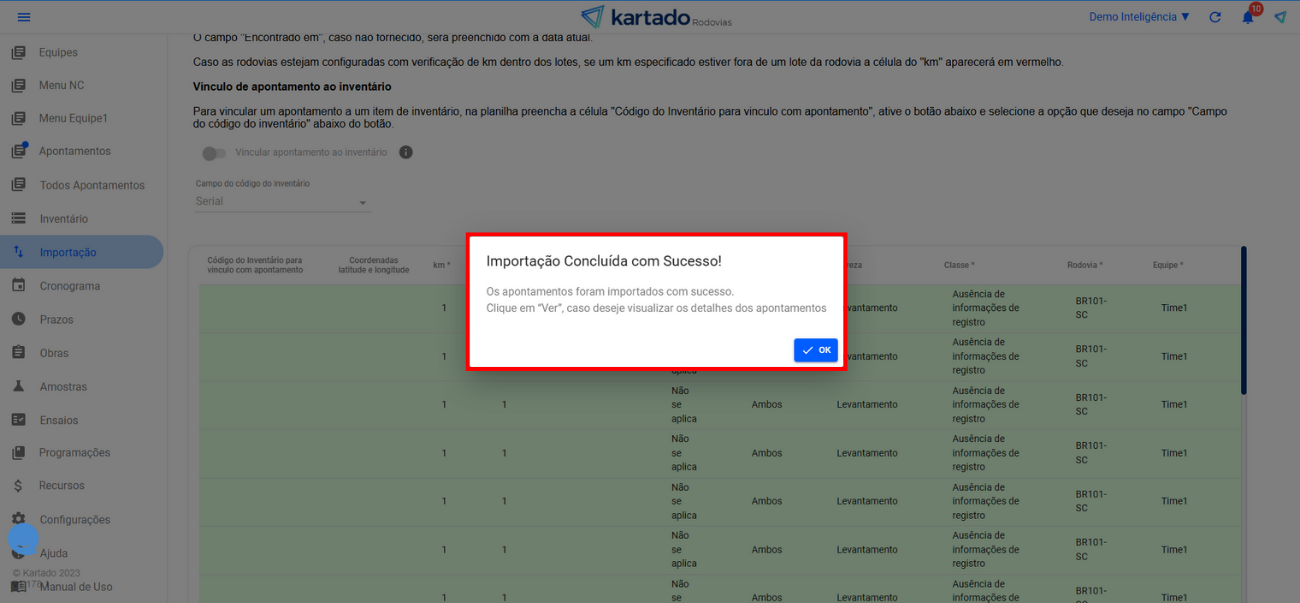
Task: Click the paper plane send icon
Action: pyautogui.click(x=1280, y=17)
